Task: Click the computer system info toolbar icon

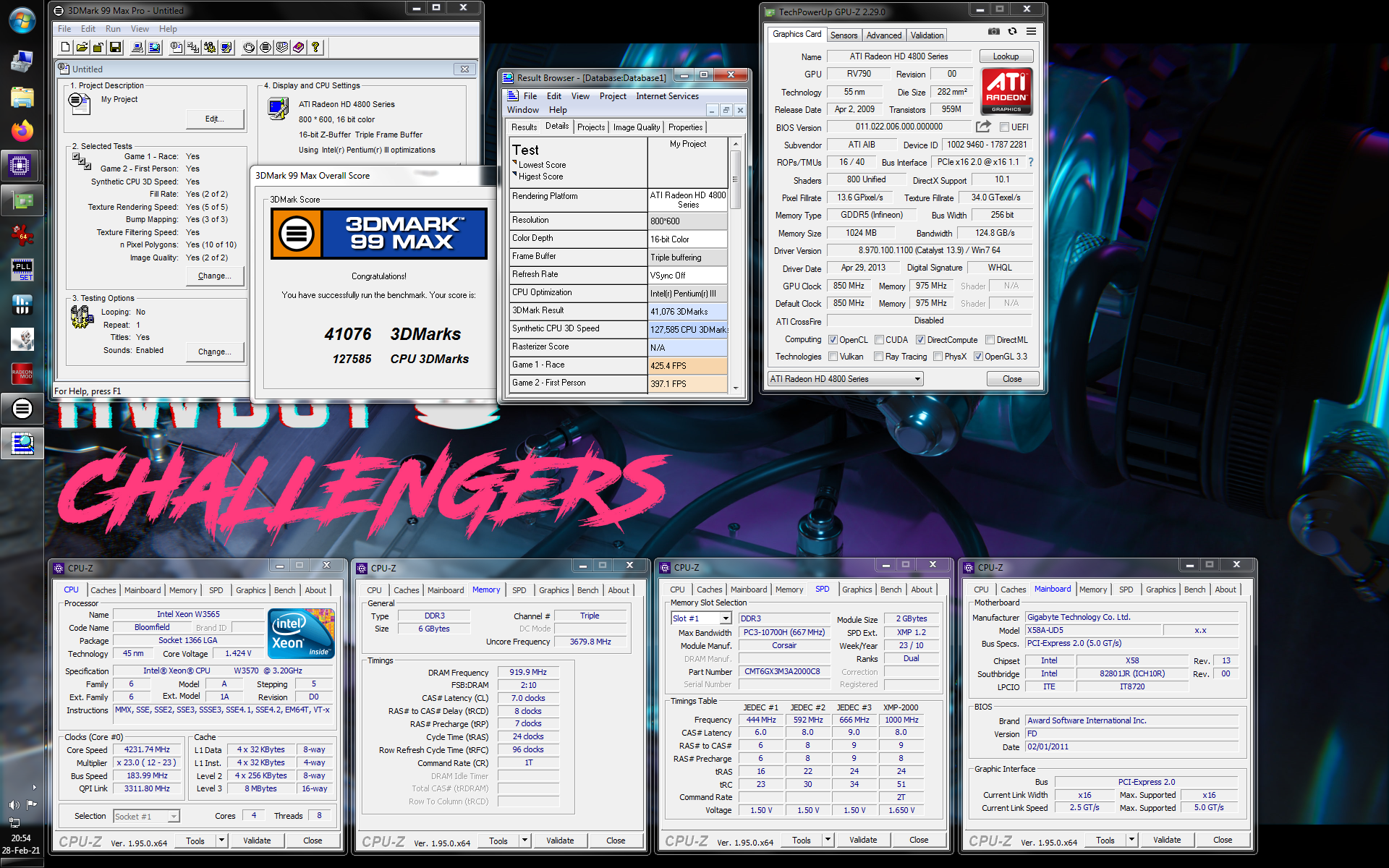Action: point(137,48)
